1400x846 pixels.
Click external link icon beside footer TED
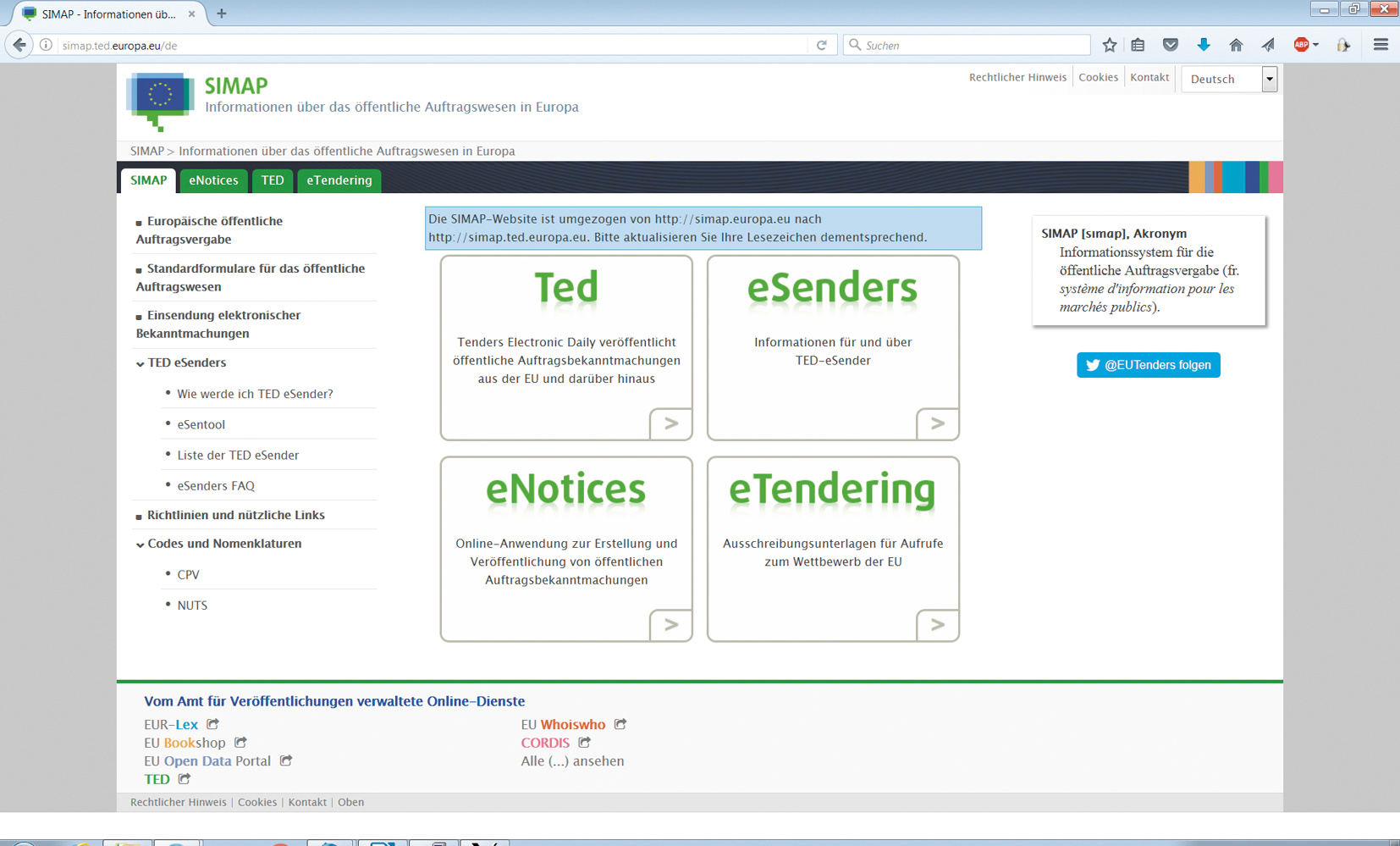(x=185, y=778)
